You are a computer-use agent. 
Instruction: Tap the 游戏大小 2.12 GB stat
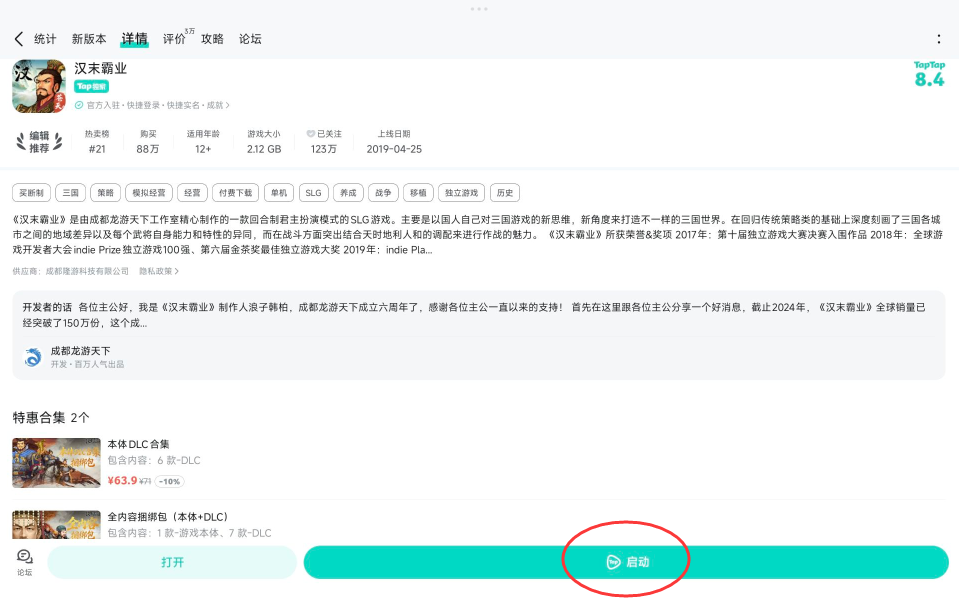[x=264, y=142]
